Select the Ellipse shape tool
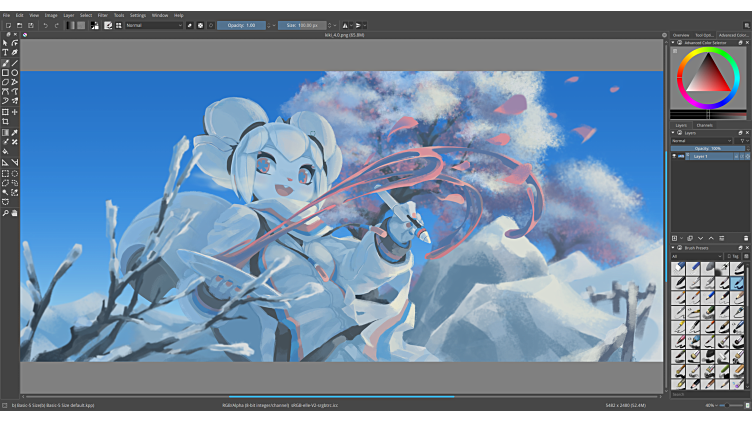This screenshot has height=423, width=752. tap(14, 73)
